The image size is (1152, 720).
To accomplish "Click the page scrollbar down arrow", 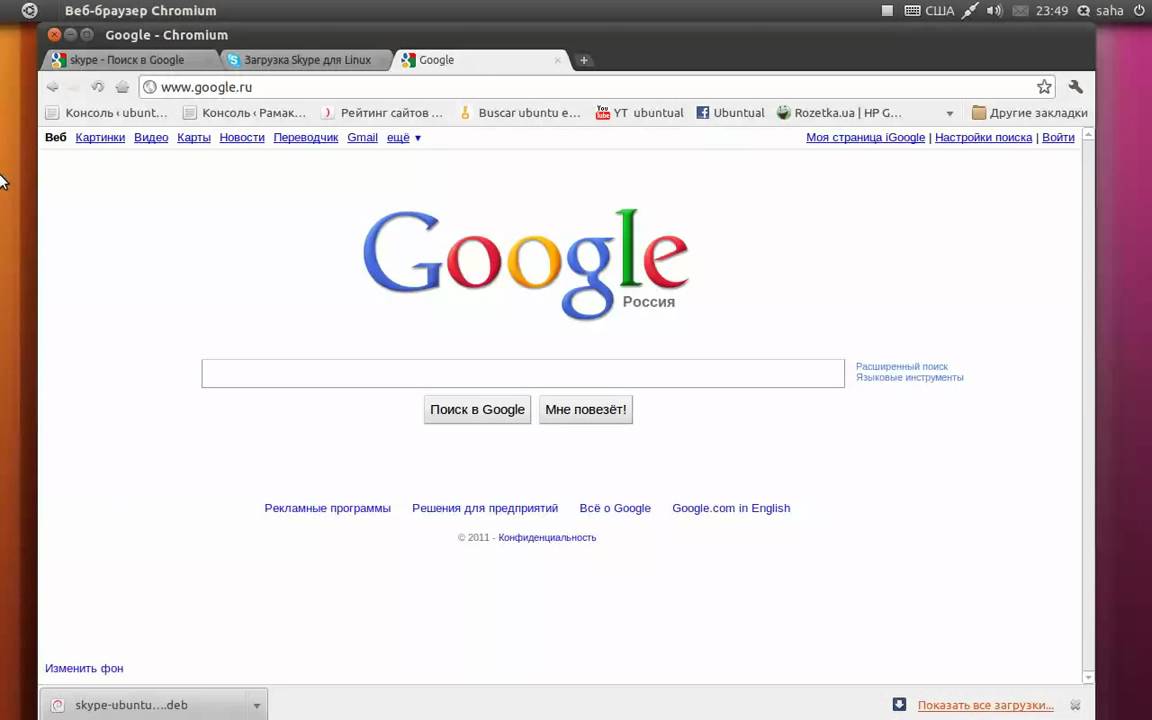I will click(1088, 677).
